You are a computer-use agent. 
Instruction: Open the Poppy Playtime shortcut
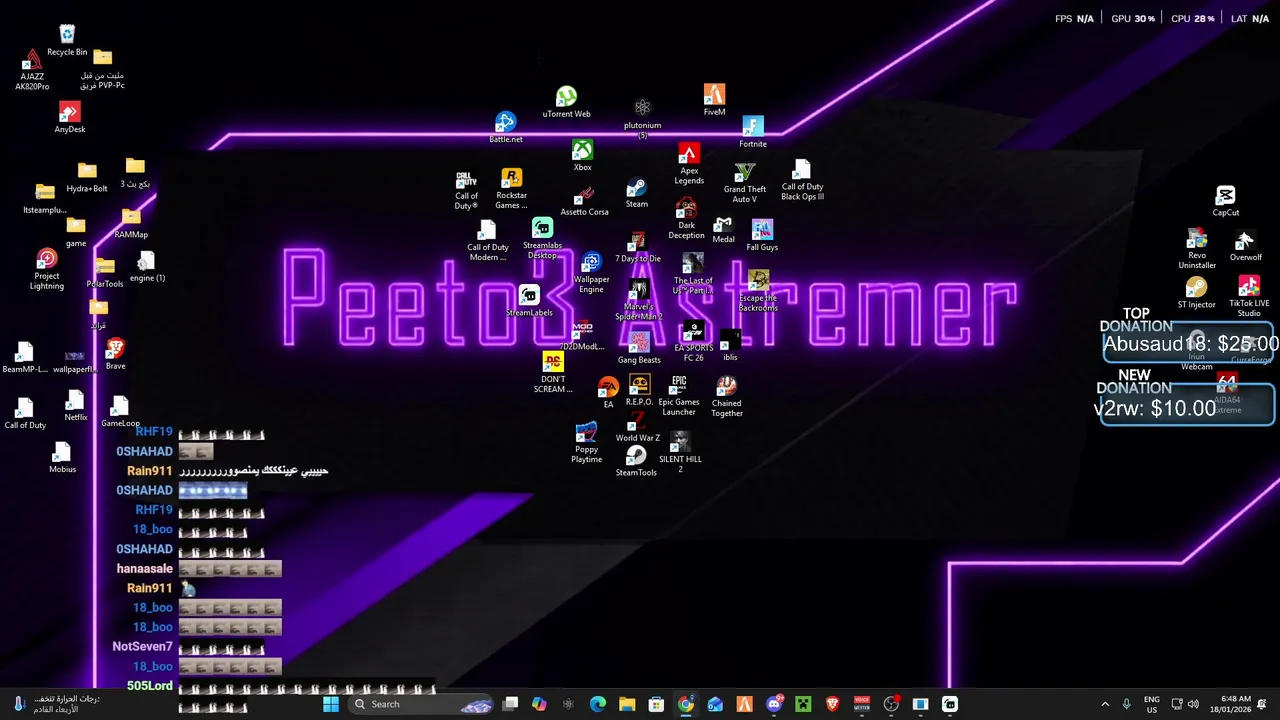point(586,443)
